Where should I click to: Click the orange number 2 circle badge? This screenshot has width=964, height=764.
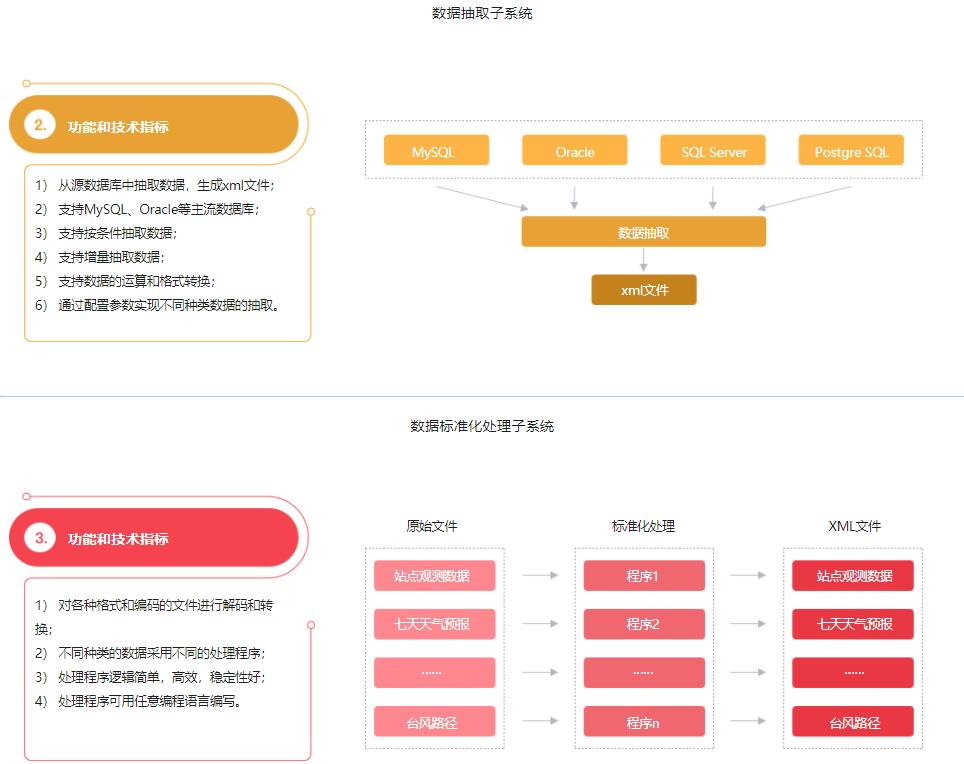[40, 125]
